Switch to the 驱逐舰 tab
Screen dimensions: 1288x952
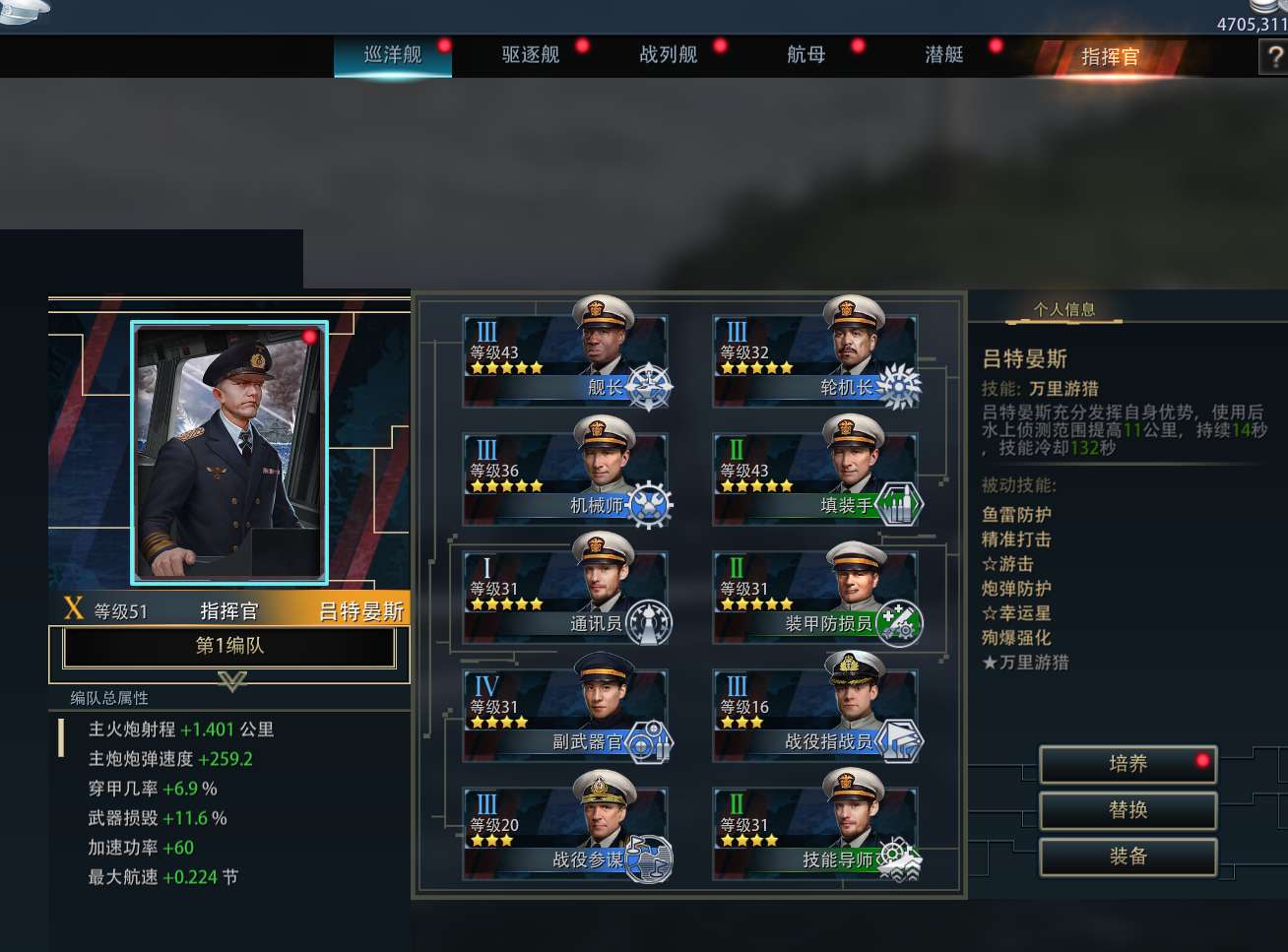pyautogui.click(x=531, y=55)
